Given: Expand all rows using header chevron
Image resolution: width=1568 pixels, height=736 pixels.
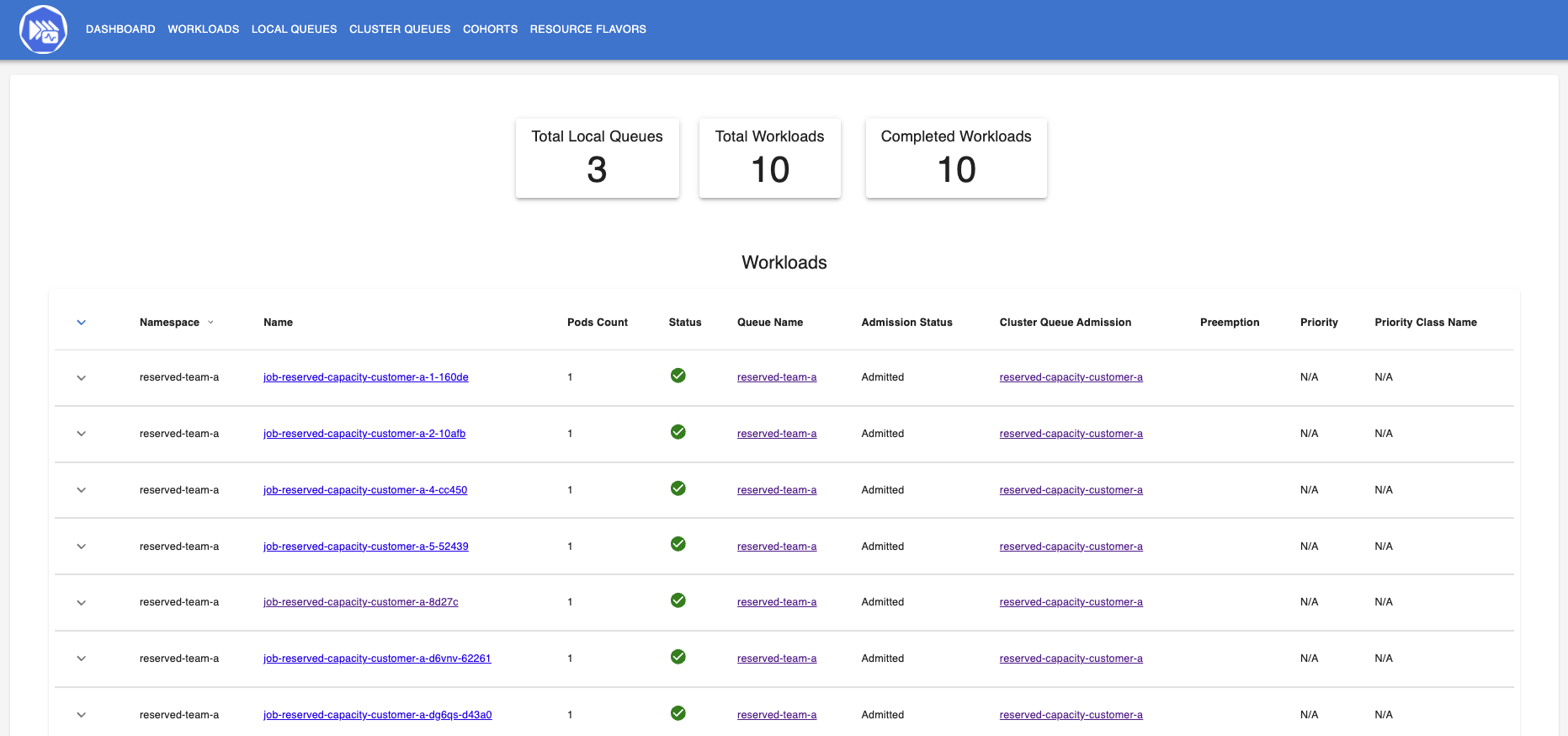Looking at the screenshot, I should [82, 323].
